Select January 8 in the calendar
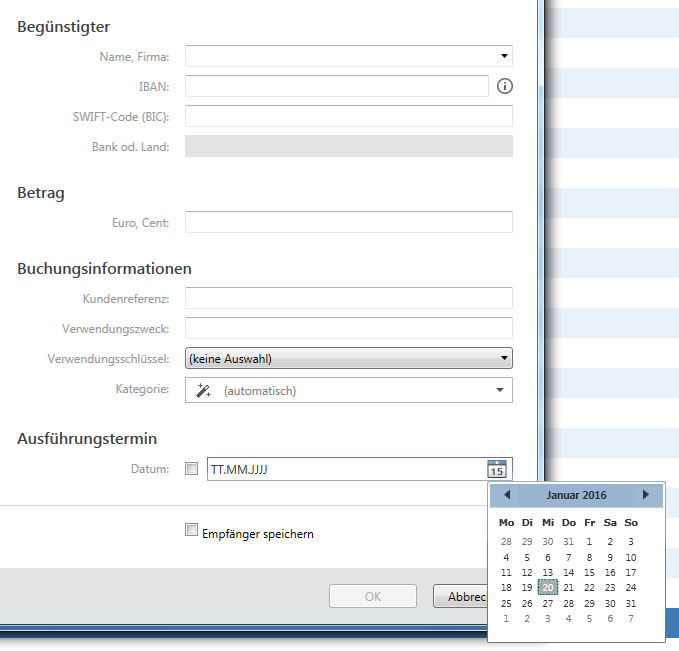This screenshot has height=651, width=679. pyautogui.click(x=589, y=557)
